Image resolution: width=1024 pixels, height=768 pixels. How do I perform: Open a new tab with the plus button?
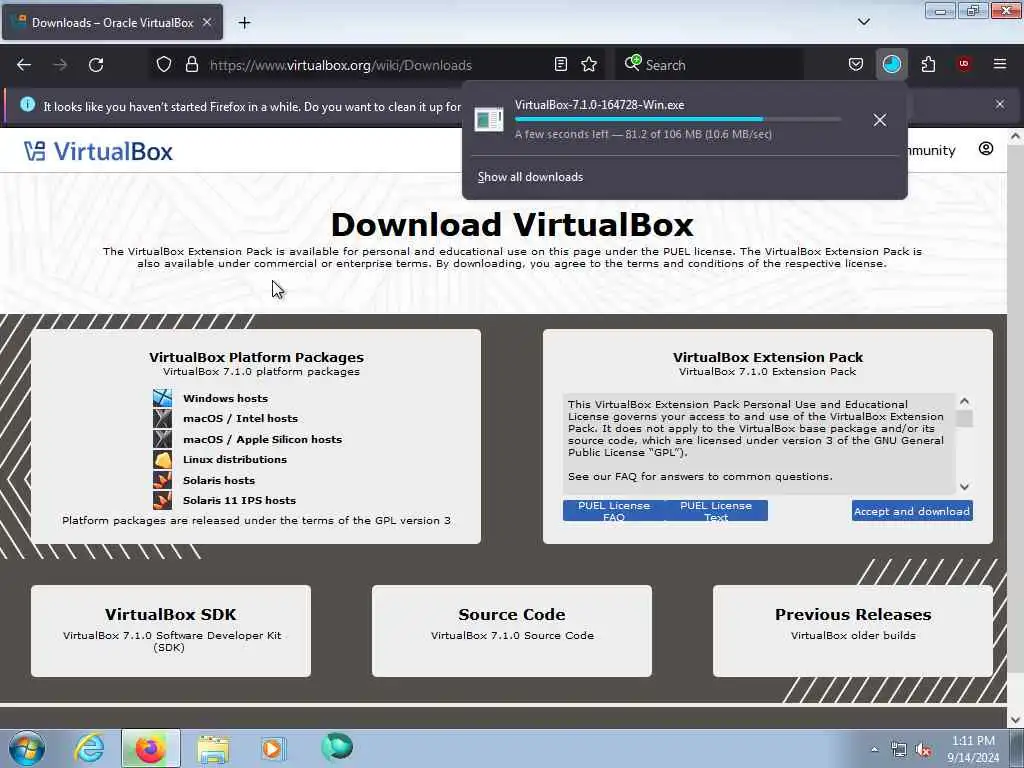click(x=244, y=23)
